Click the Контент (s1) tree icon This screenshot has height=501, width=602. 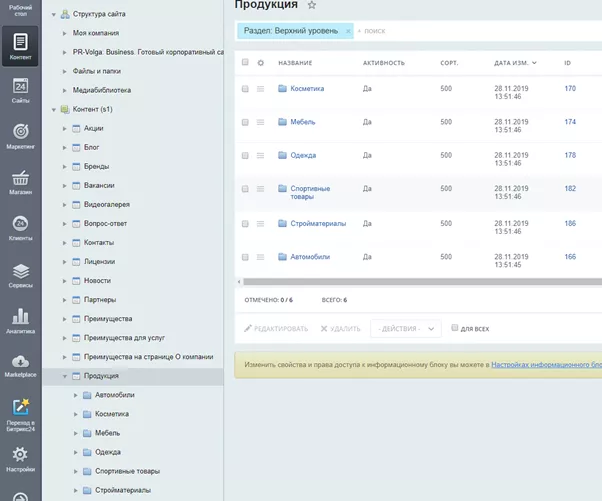(65, 109)
